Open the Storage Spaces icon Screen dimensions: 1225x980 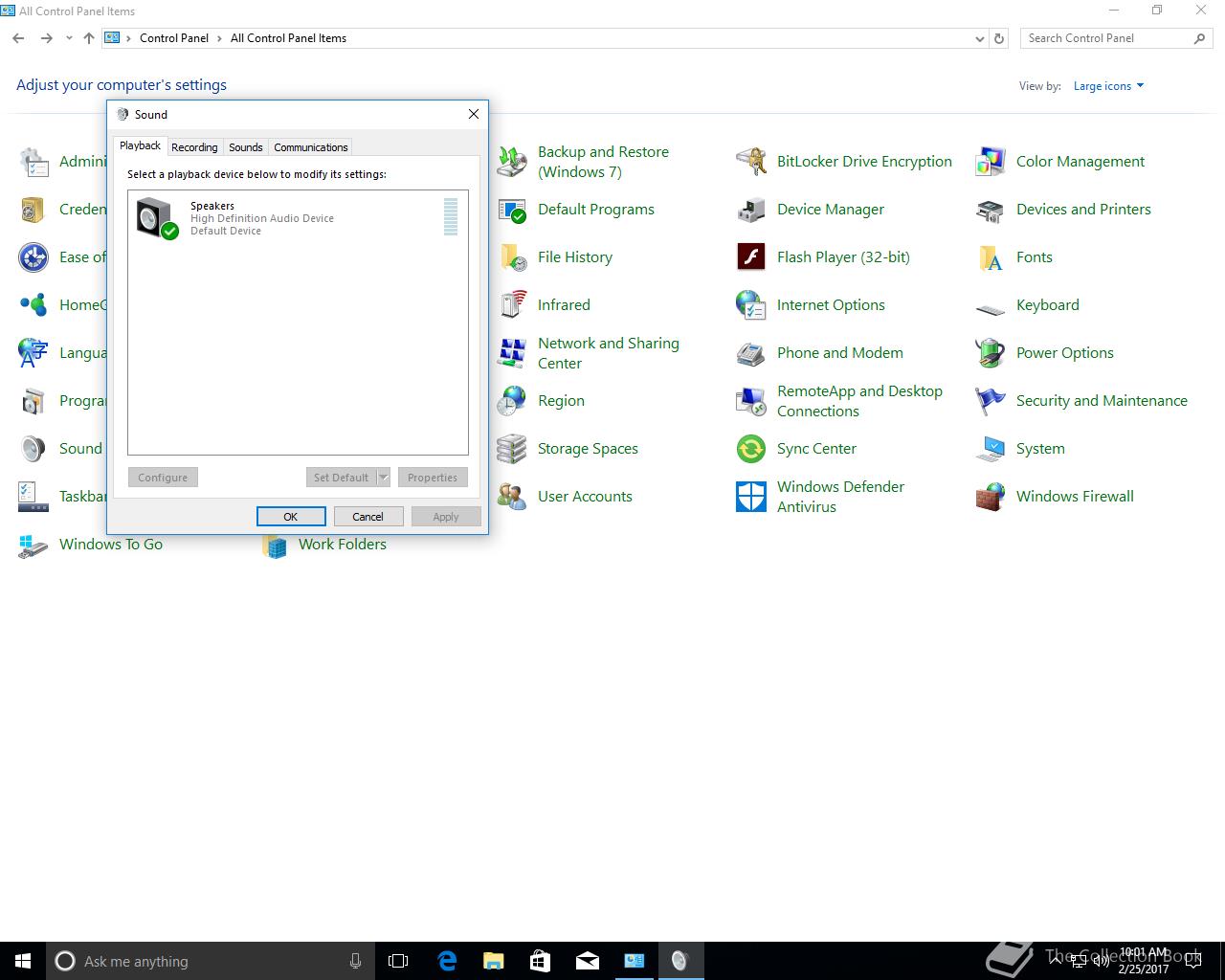512,449
